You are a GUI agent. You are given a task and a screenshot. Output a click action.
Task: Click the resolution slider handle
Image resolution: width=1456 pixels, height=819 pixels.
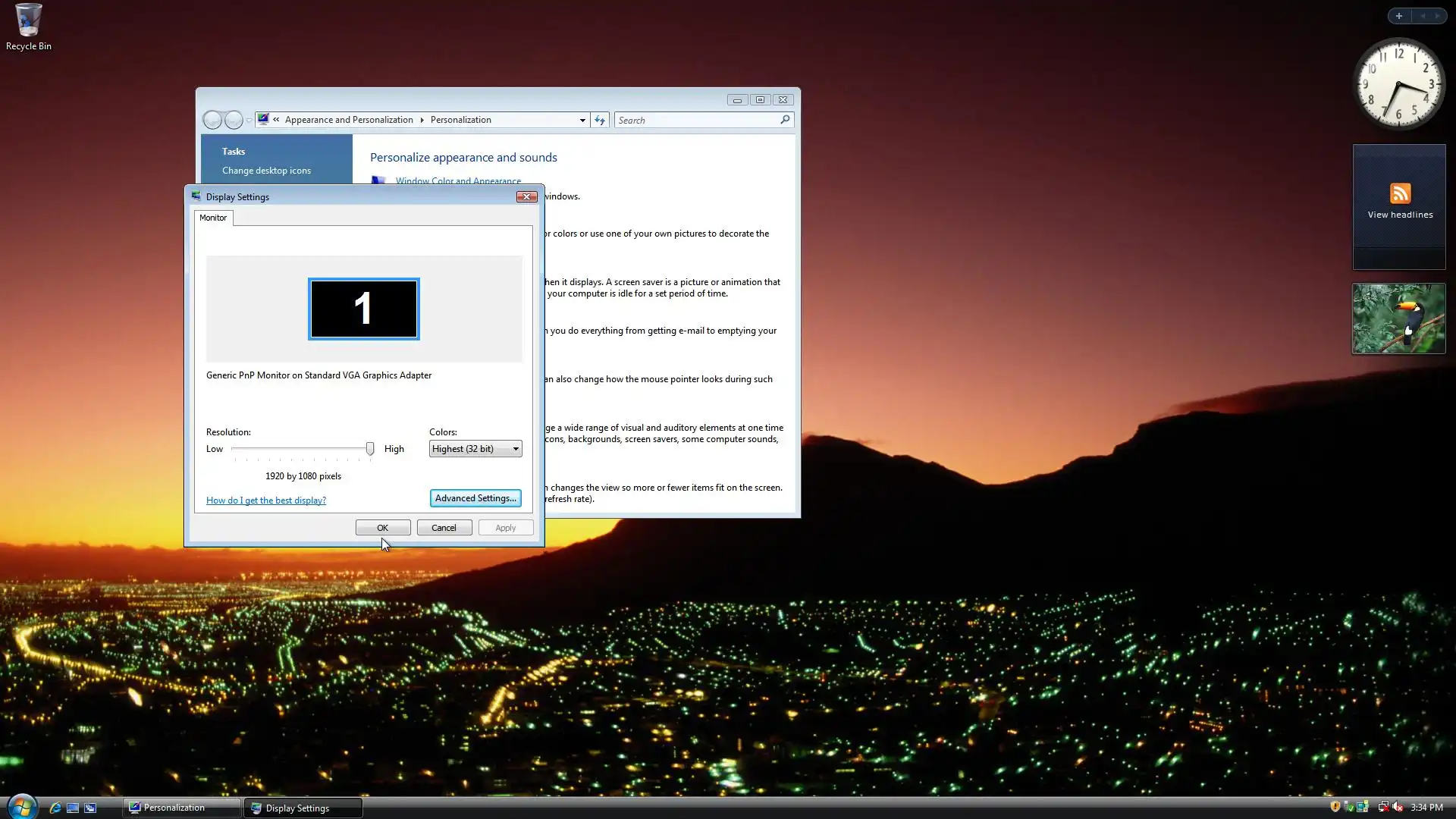pos(370,449)
